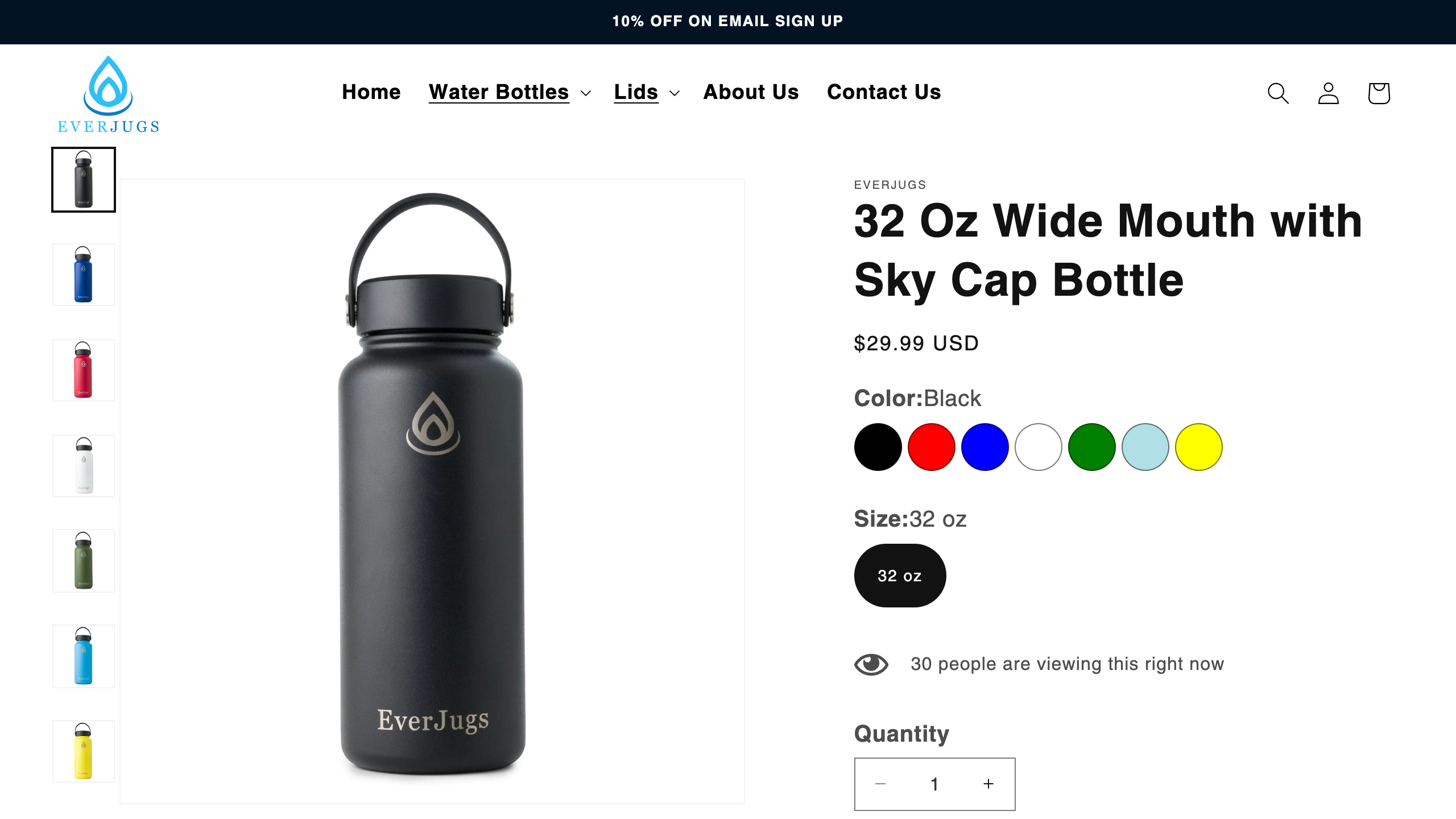Select the Blue color swatch
1456x819 pixels.
tap(985, 447)
